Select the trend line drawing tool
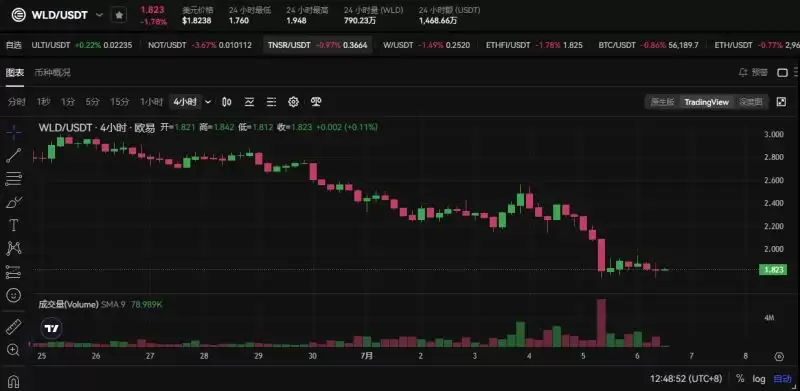This screenshot has height=391, width=800. [x=14, y=156]
